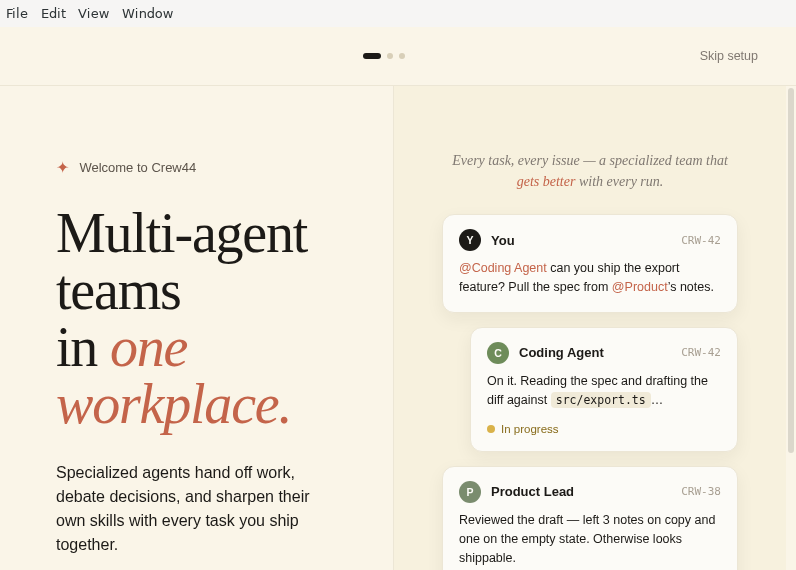Click the Product Lead avatar icon
Image resolution: width=796 pixels, height=570 pixels.
(x=470, y=492)
